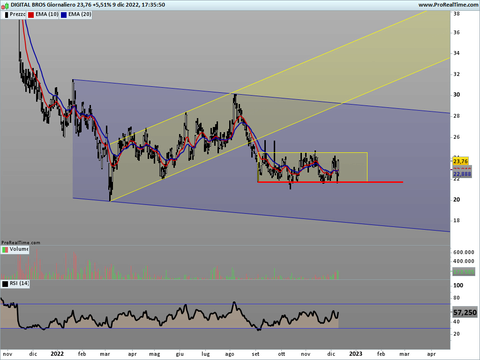The width and height of the screenshot is (480, 360).
Task: Click the Volume panel label
Action: coord(19,249)
